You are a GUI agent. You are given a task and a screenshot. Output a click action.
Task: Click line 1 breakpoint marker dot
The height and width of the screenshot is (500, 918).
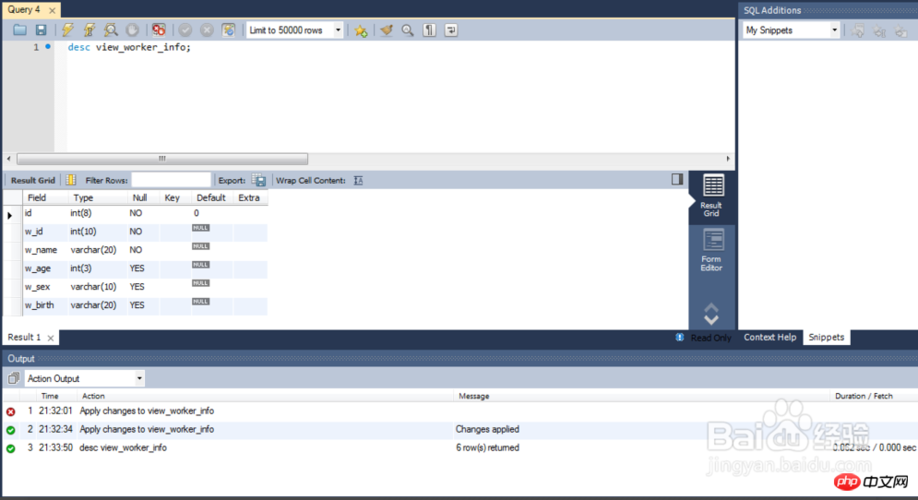tap(48, 46)
